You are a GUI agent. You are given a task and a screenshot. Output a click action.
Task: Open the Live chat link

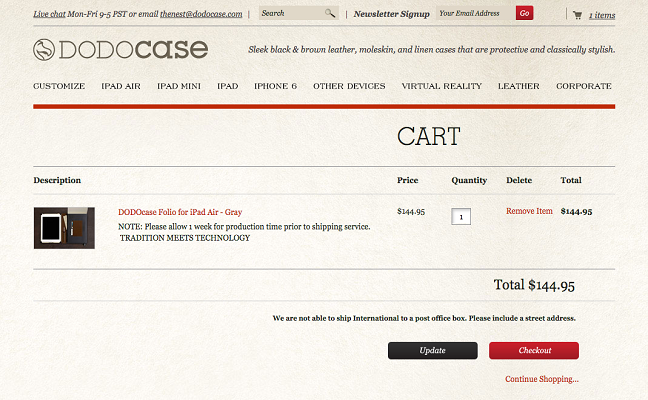49,14
